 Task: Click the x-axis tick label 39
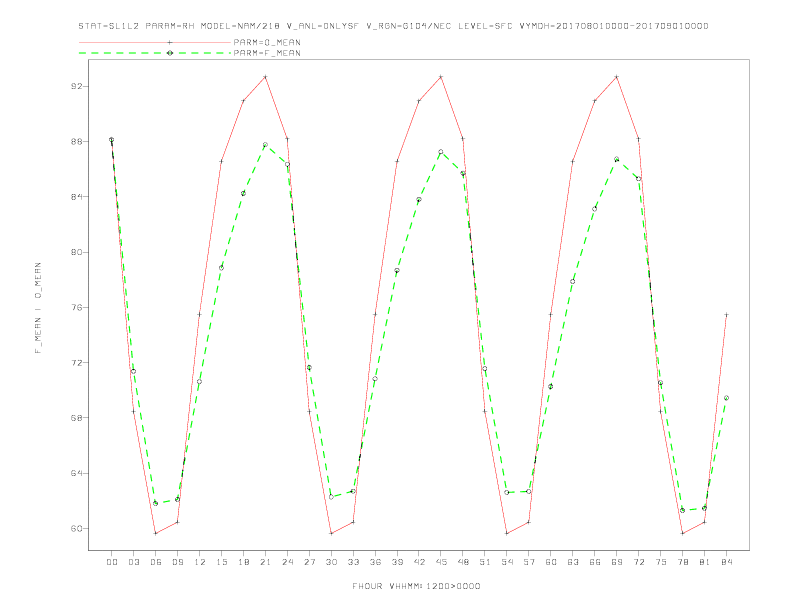(397, 562)
